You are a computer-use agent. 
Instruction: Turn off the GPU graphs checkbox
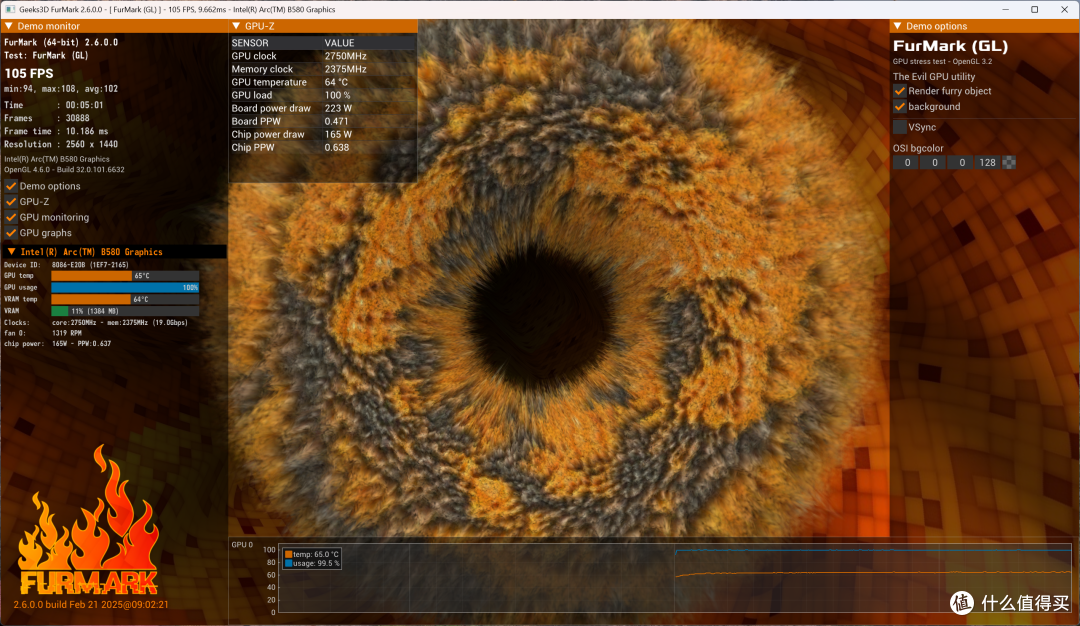coord(11,233)
